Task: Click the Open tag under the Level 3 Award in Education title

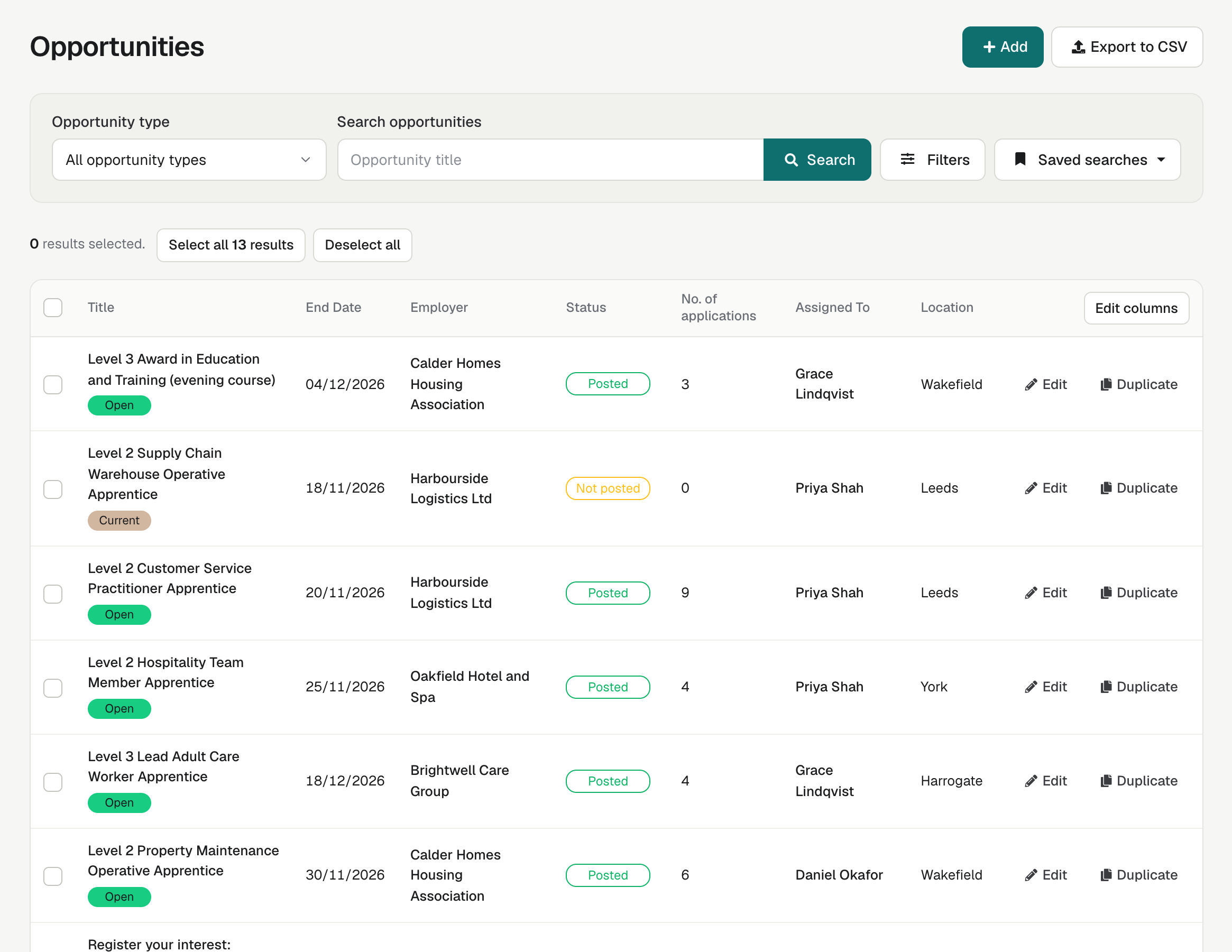Action: tap(119, 405)
